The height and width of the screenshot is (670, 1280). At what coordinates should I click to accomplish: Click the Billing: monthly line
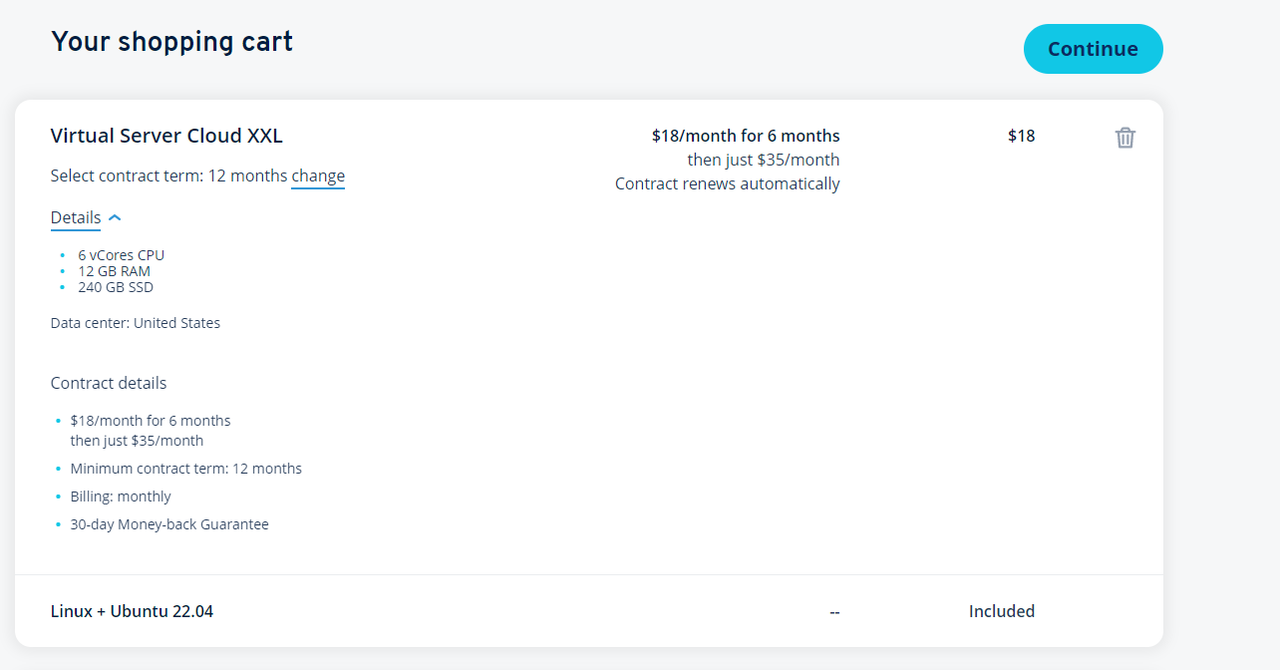tap(121, 496)
